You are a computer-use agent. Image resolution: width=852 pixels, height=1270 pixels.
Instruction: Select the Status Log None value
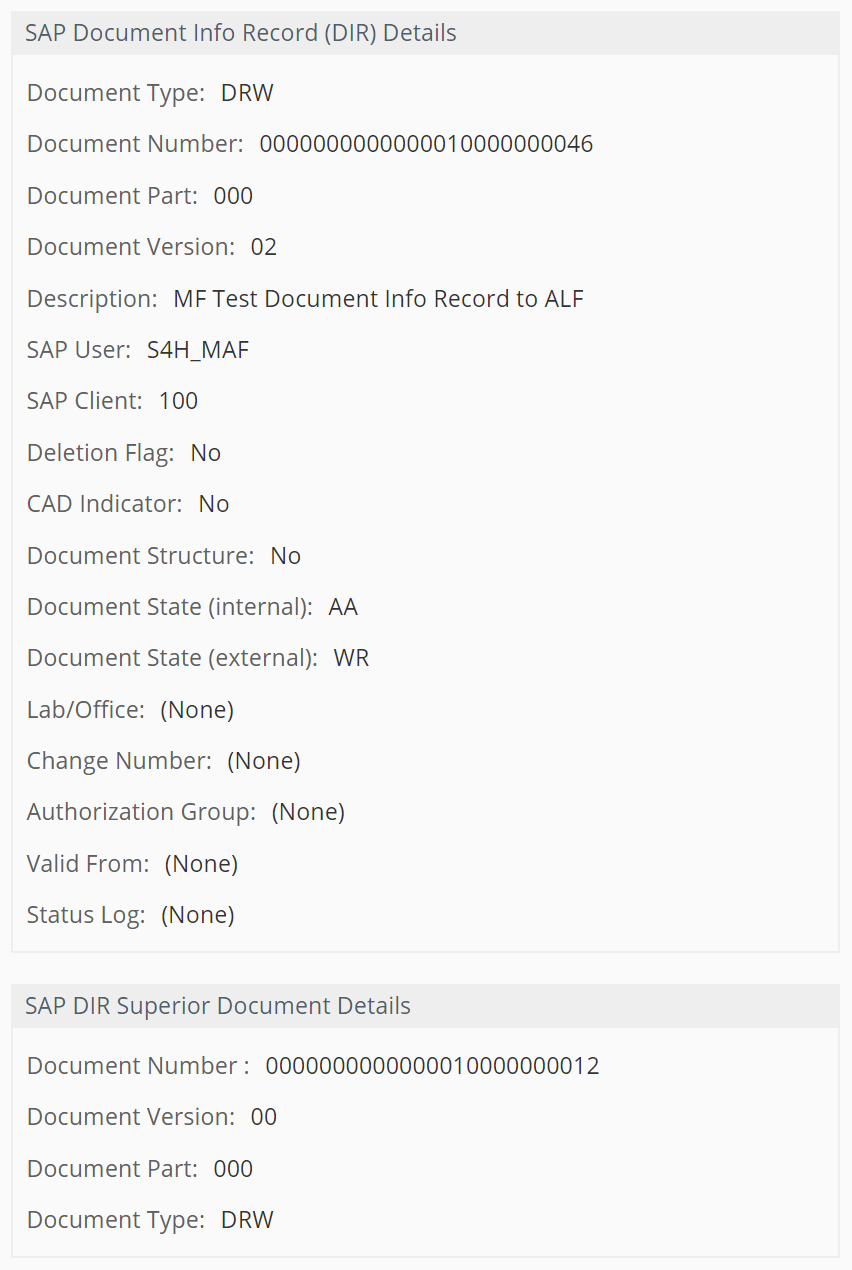tap(196, 914)
